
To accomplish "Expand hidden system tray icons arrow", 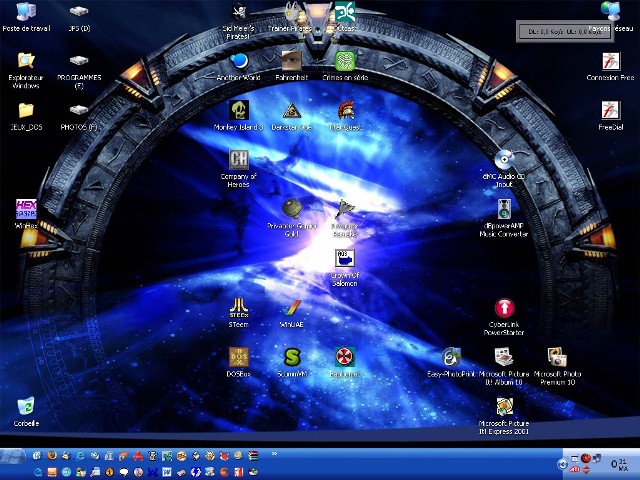I will 562,464.
